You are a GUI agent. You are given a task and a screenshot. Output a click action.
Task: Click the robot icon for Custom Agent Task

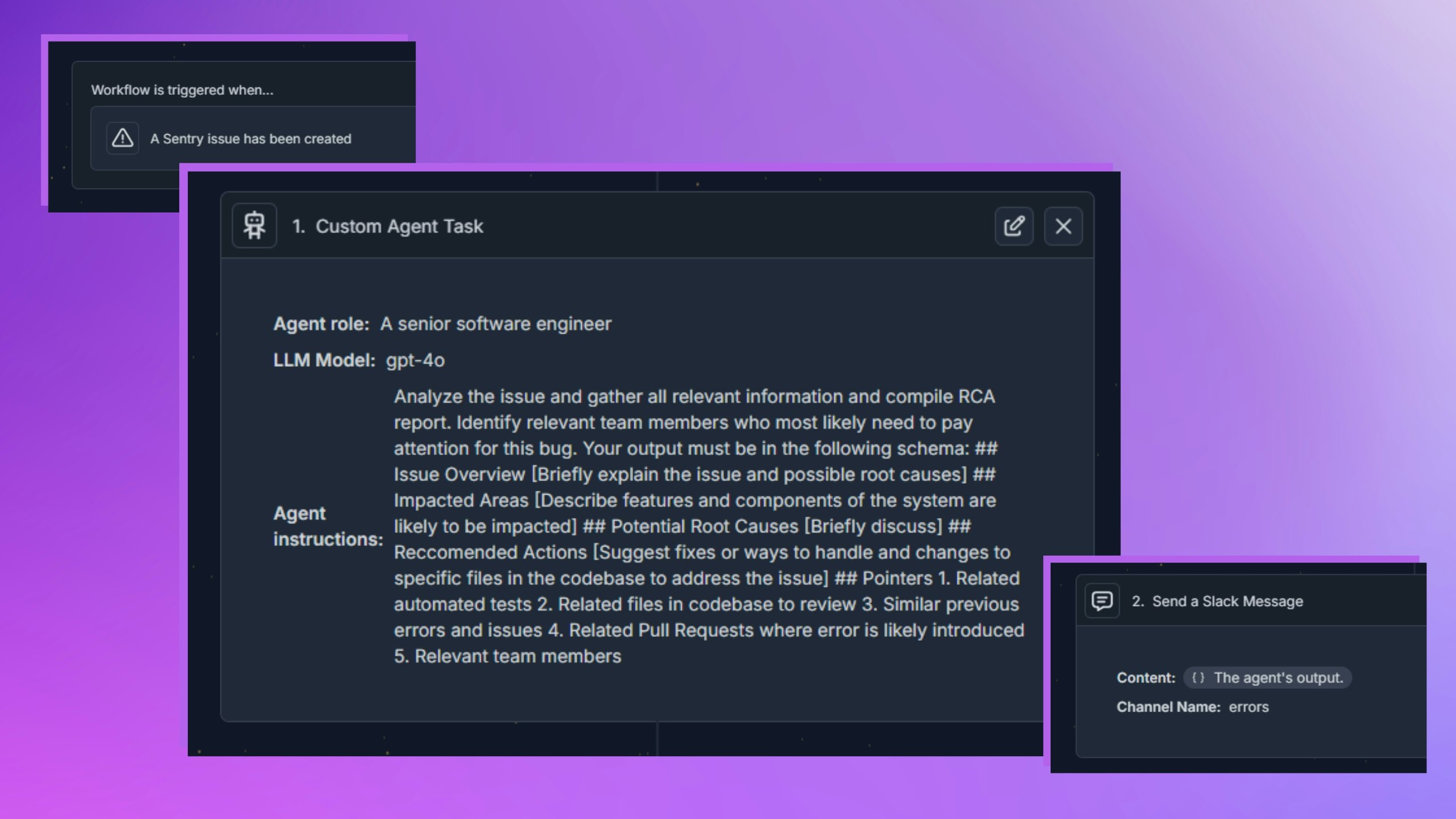(255, 226)
